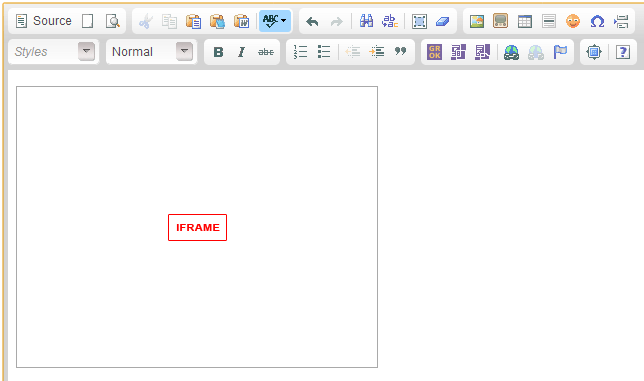The width and height of the screenshot is (644, 381).
Task: Toggle bulleted list
Action: point(324,52)
